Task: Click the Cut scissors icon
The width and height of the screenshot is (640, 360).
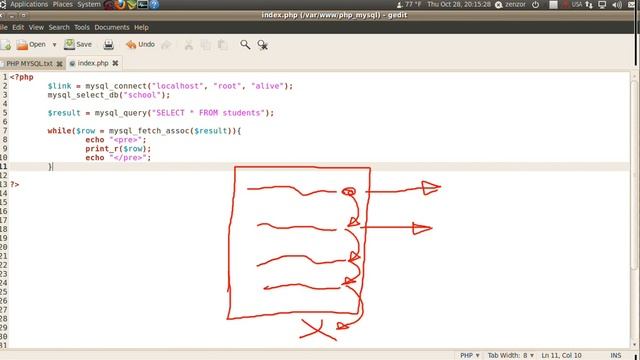Action: [x=188, y=45]
